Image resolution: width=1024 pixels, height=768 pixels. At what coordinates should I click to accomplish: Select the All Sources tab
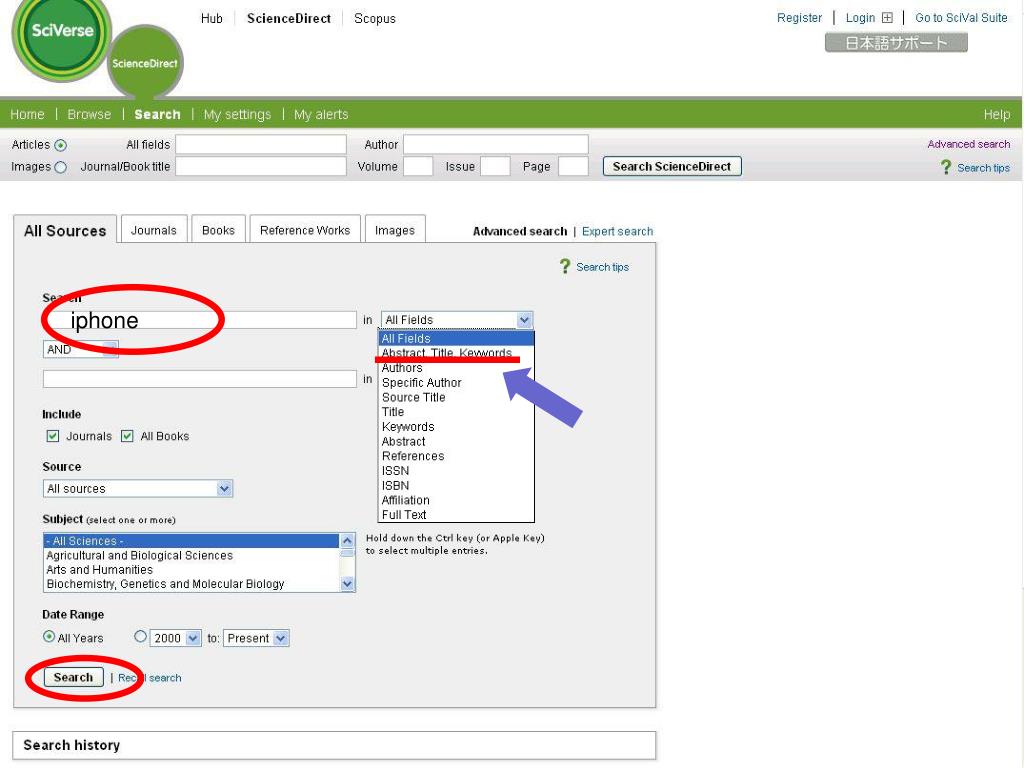coord(65,231)
